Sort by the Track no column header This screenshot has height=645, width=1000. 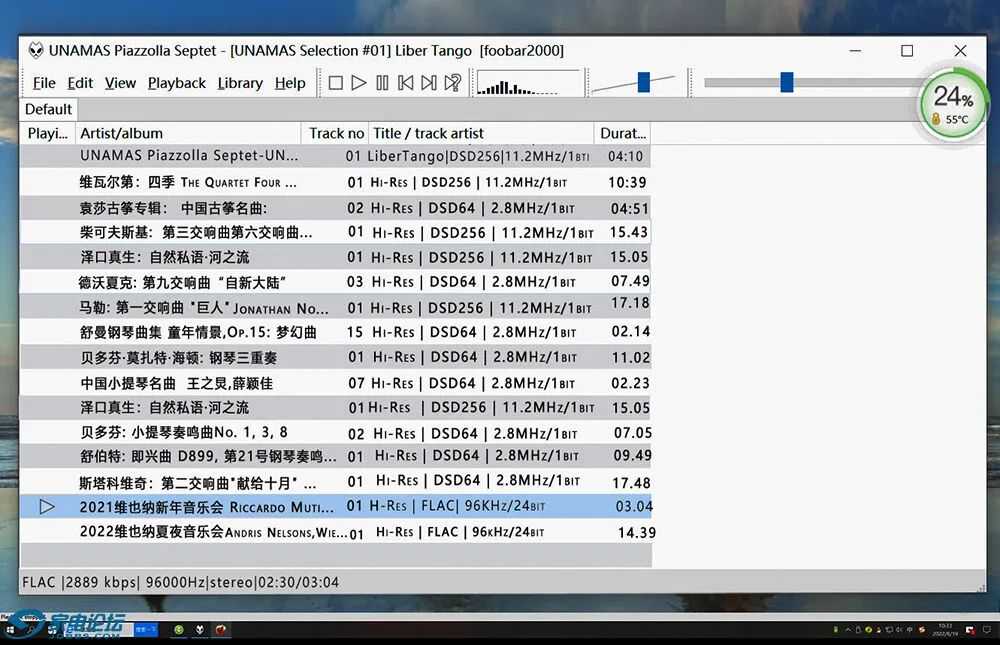[x=336, y=133]
